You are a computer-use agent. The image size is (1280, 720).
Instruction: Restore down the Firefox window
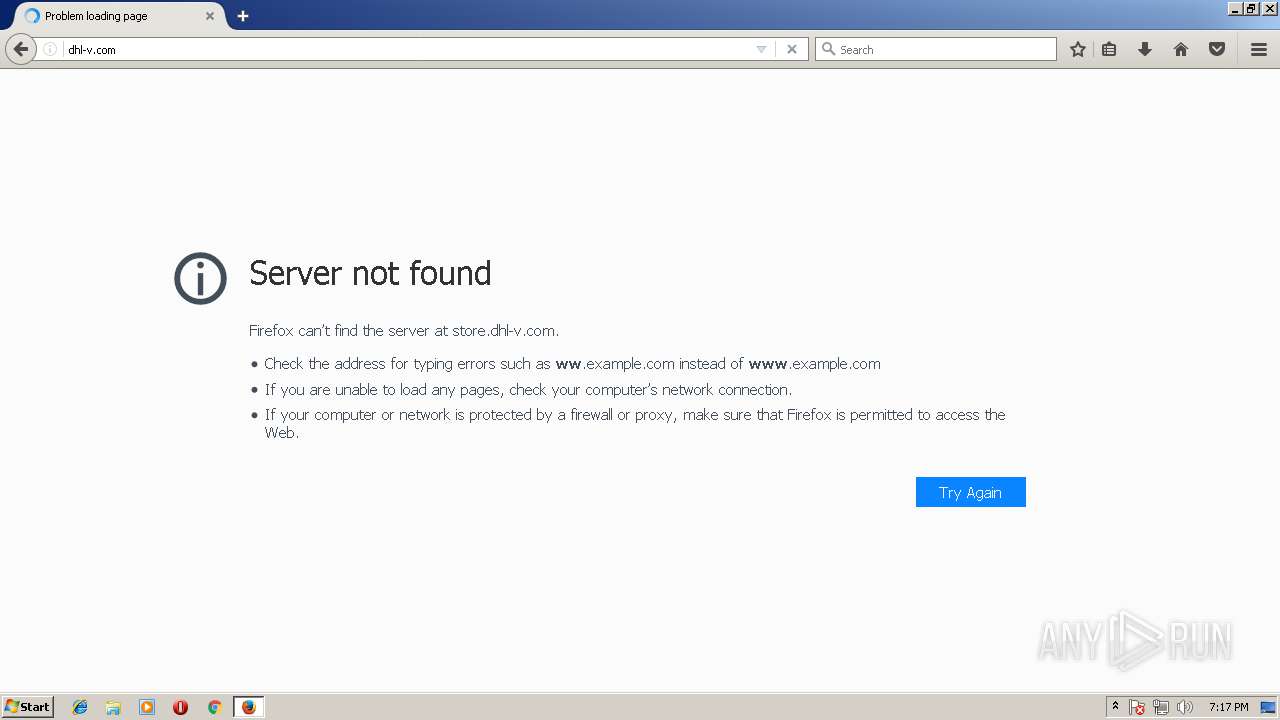click(x=1251, y=8)
